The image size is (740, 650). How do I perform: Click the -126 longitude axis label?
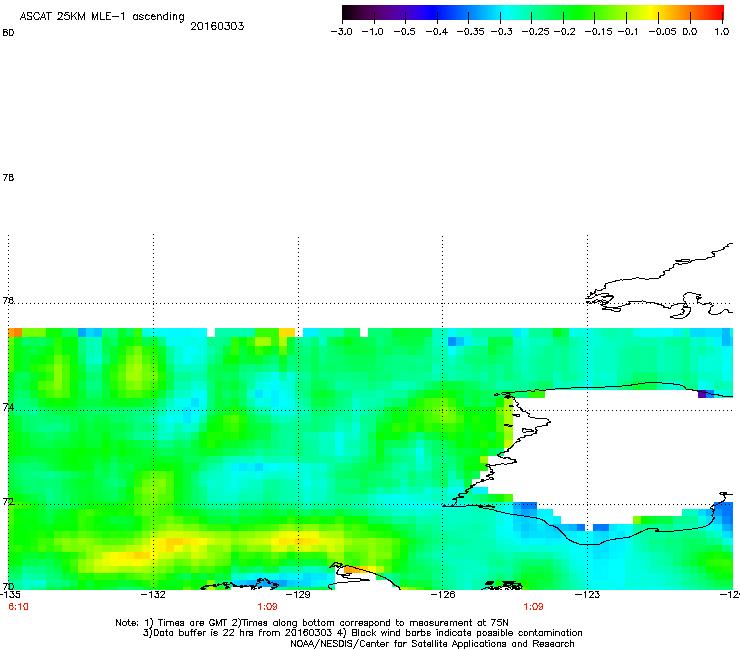(x=443, y=595)
